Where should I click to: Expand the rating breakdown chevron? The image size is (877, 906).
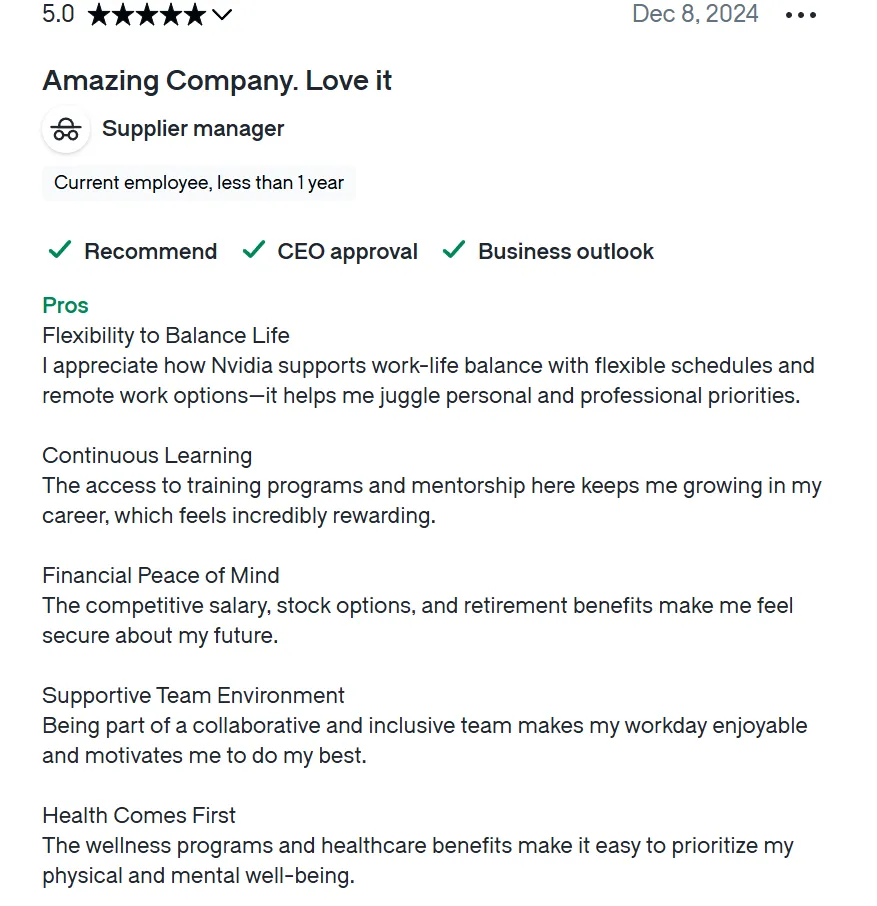(222, 14)
